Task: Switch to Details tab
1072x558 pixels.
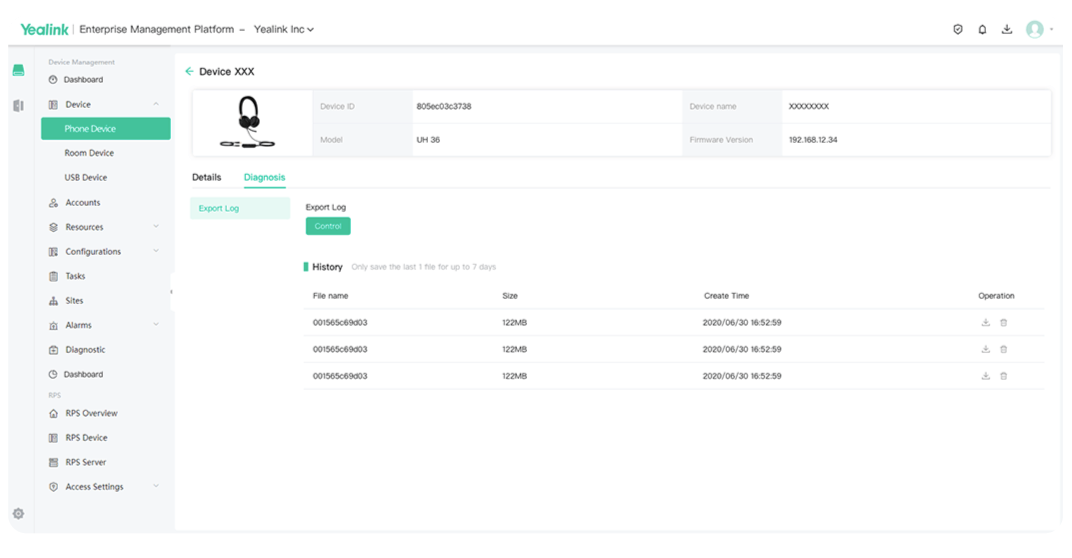Action: (206, 177)
